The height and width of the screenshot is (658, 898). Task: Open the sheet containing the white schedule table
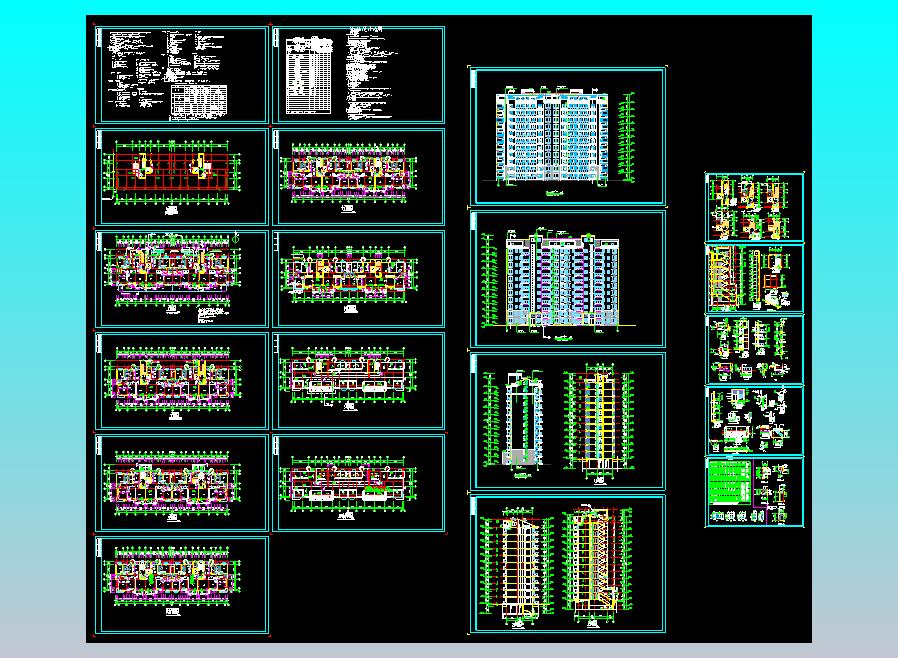[x=359, y=74]
